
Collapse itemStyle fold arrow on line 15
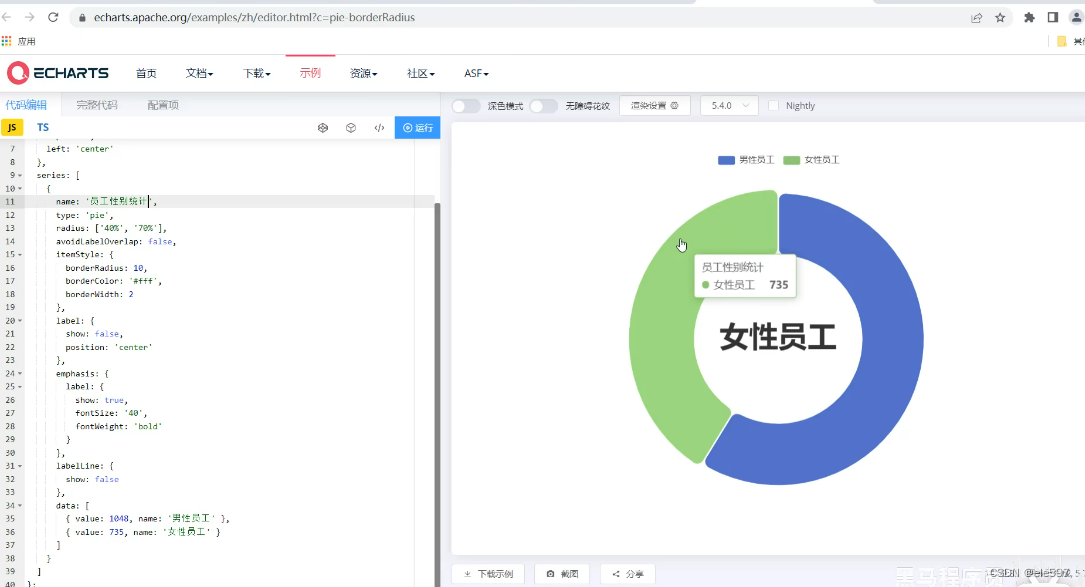coord(20,255)
